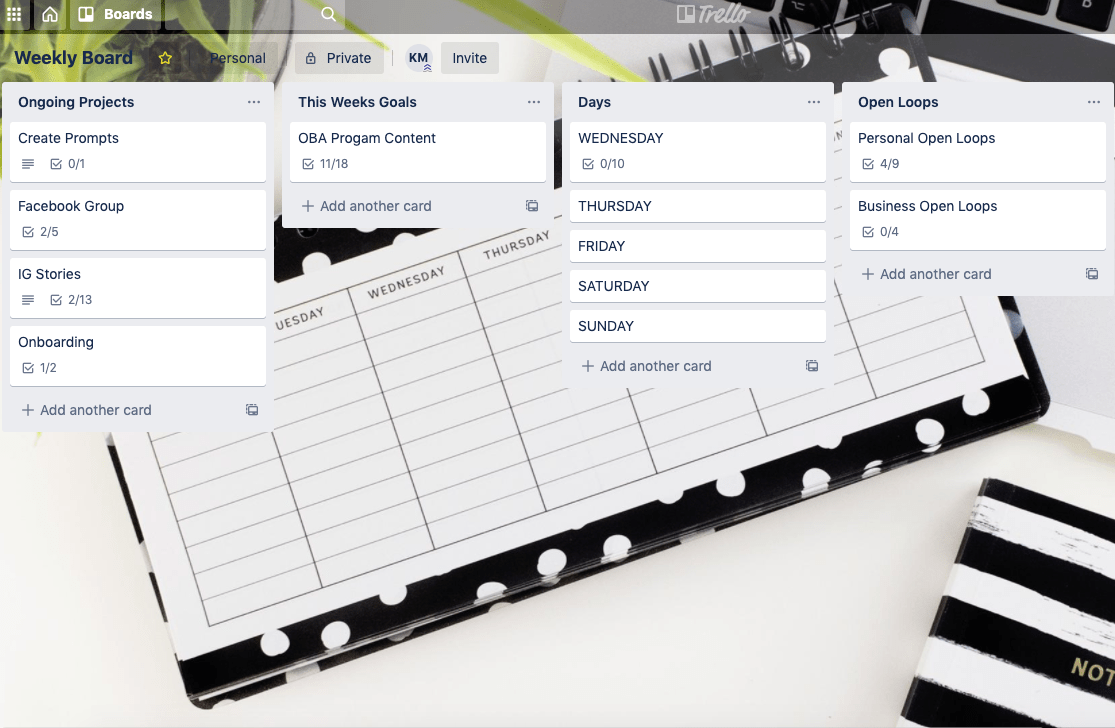Click checklist badge 4/9 on Personal Open Loops
The image size is (1115, 728).
[x=880, y=164]
